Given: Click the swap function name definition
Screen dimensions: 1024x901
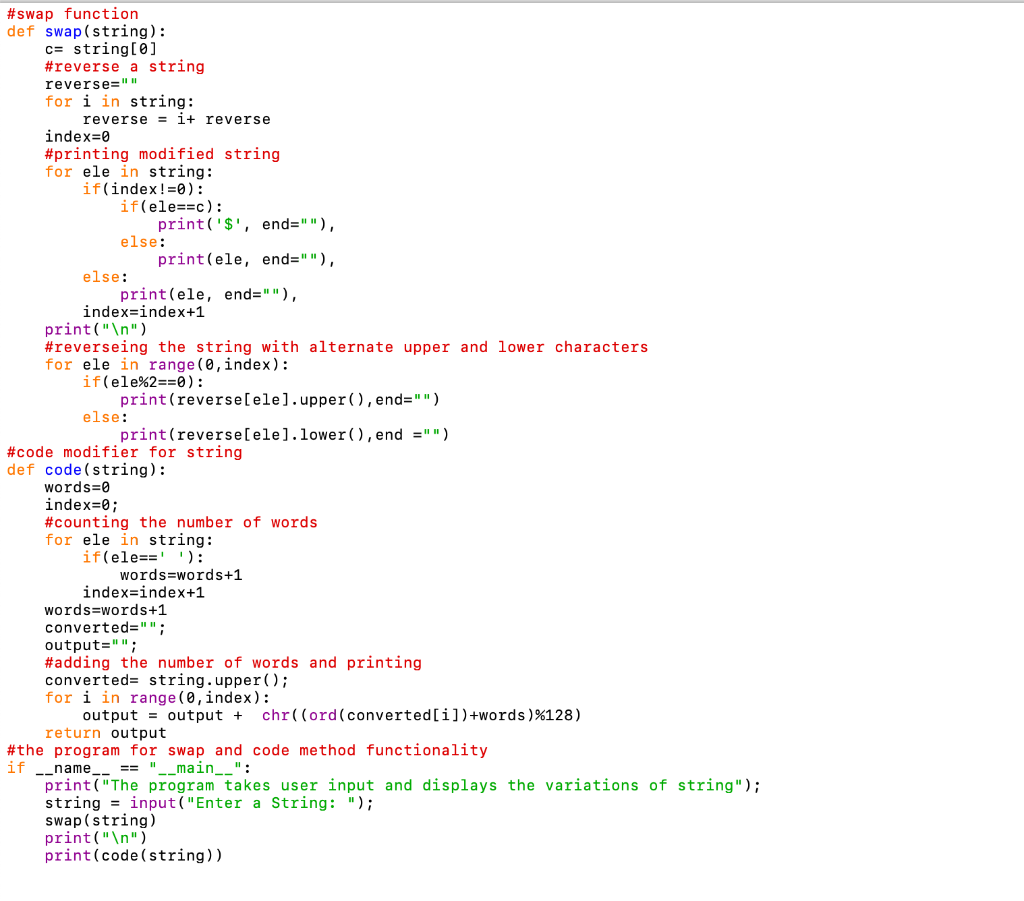Looking at the screenshot, I should [62, 31].
